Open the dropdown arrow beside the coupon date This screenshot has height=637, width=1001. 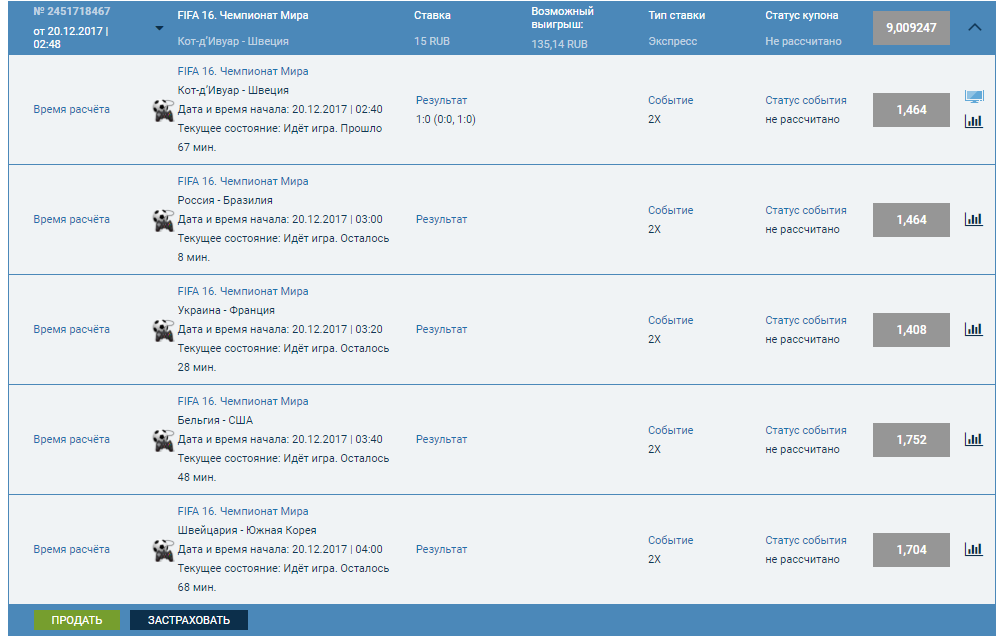point(160,28)
